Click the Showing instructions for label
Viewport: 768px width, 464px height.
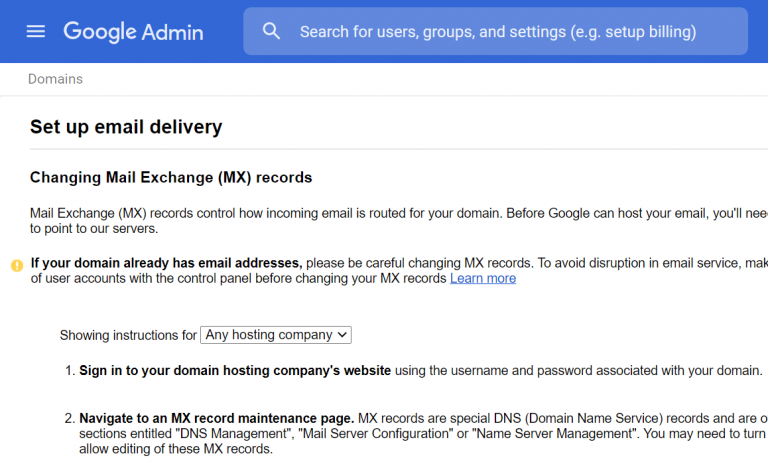click(128, 335)
